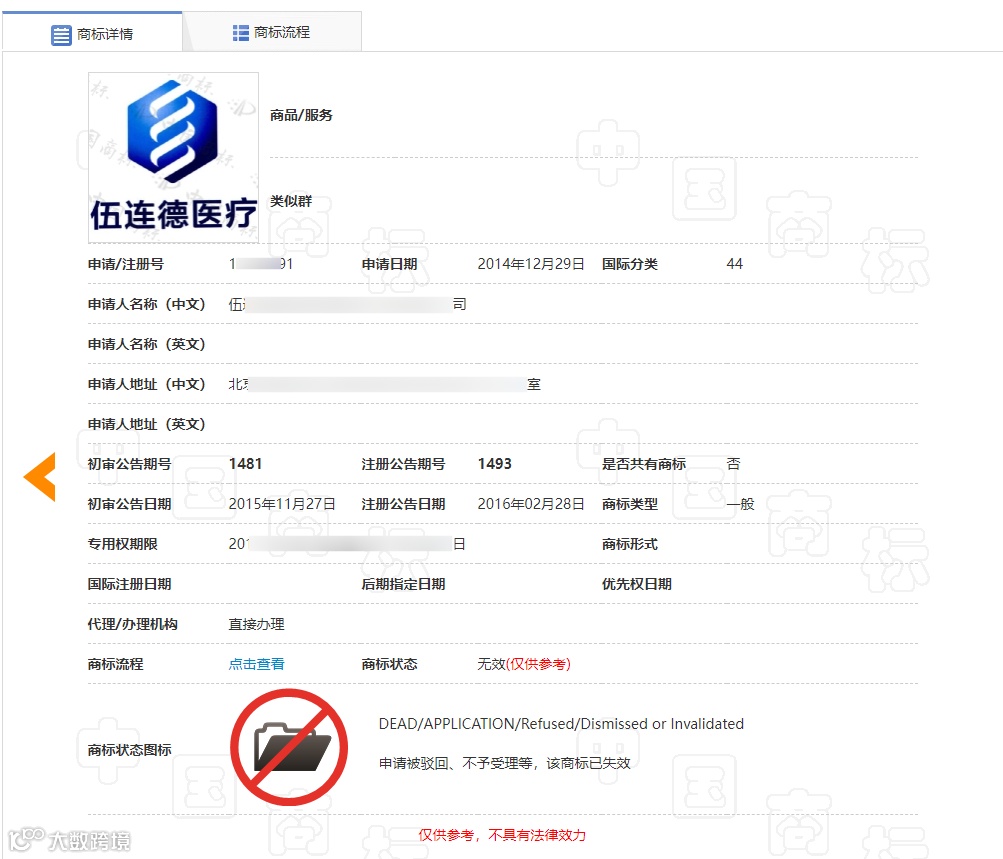Click the 商标详情 tab list icon
The width and height of the screenshot is (1003, 859).
coord(61,34)
